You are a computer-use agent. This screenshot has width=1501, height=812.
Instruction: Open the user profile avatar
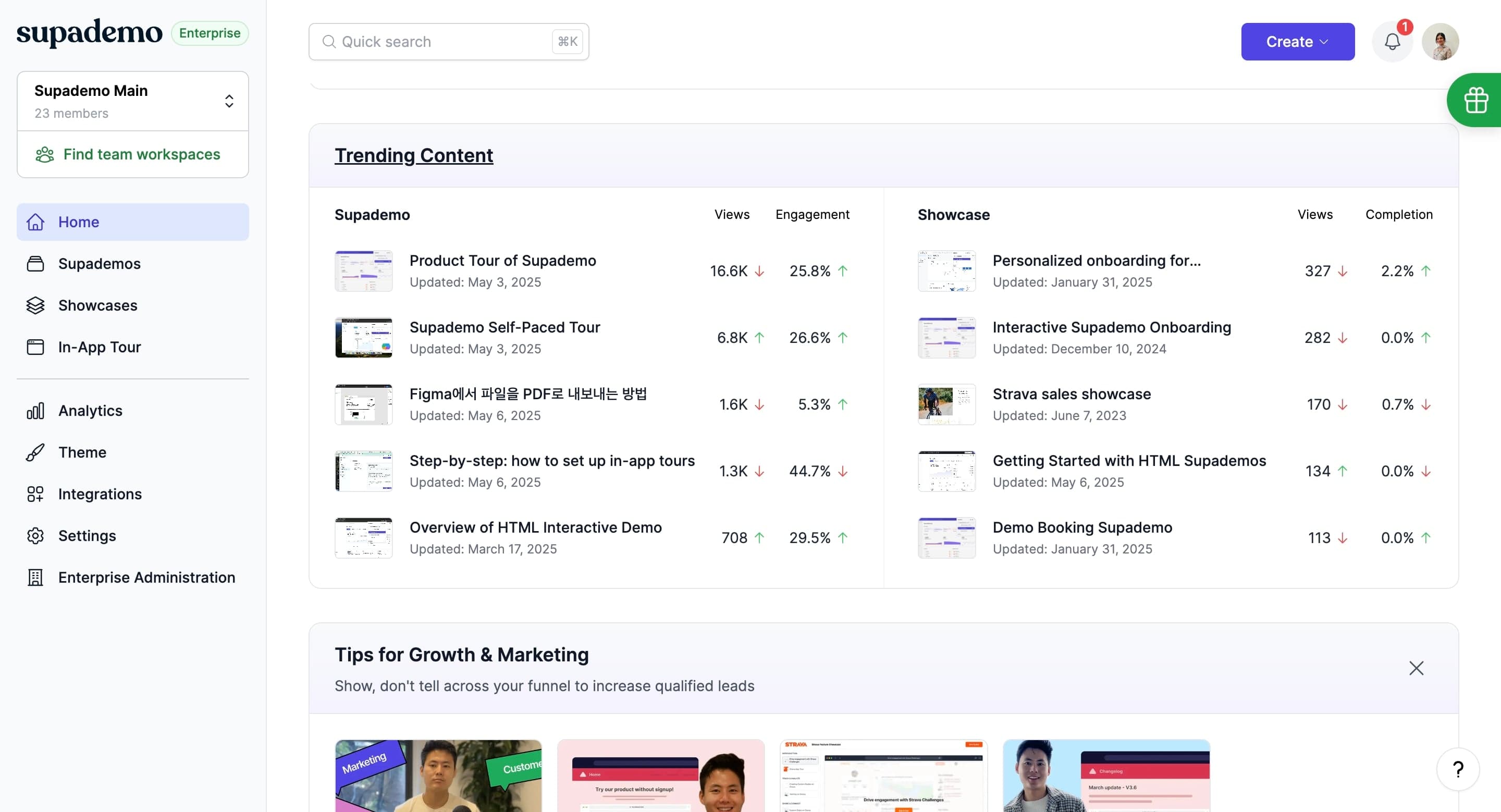(1440, 41)
